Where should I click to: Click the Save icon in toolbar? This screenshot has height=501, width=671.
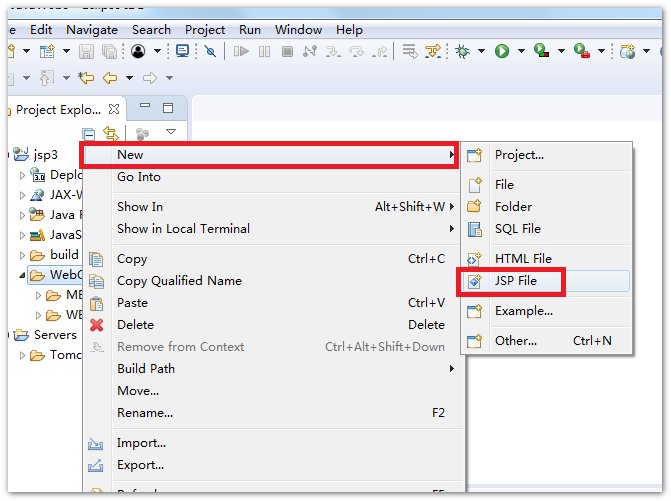86,51
